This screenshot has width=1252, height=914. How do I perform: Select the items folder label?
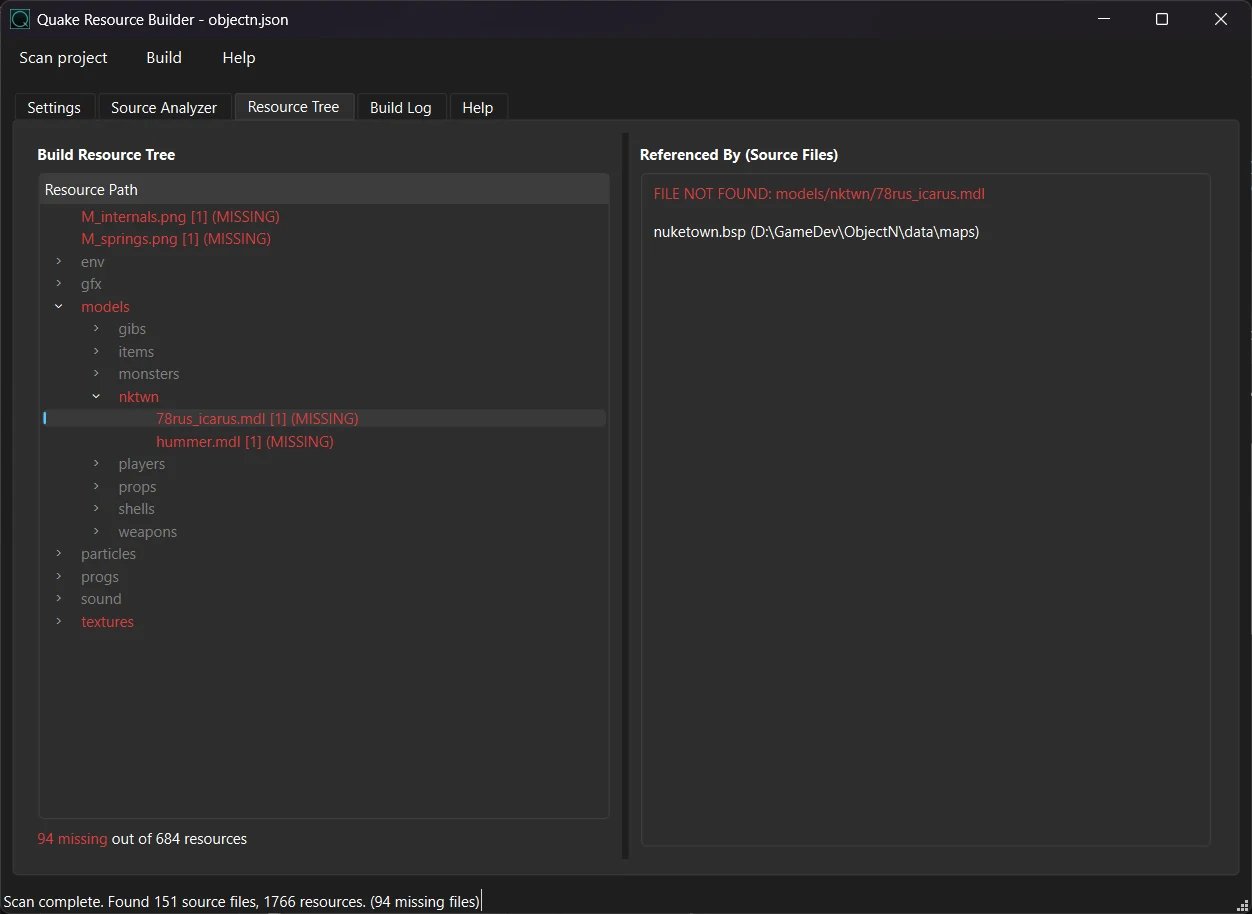click(136, 352)
